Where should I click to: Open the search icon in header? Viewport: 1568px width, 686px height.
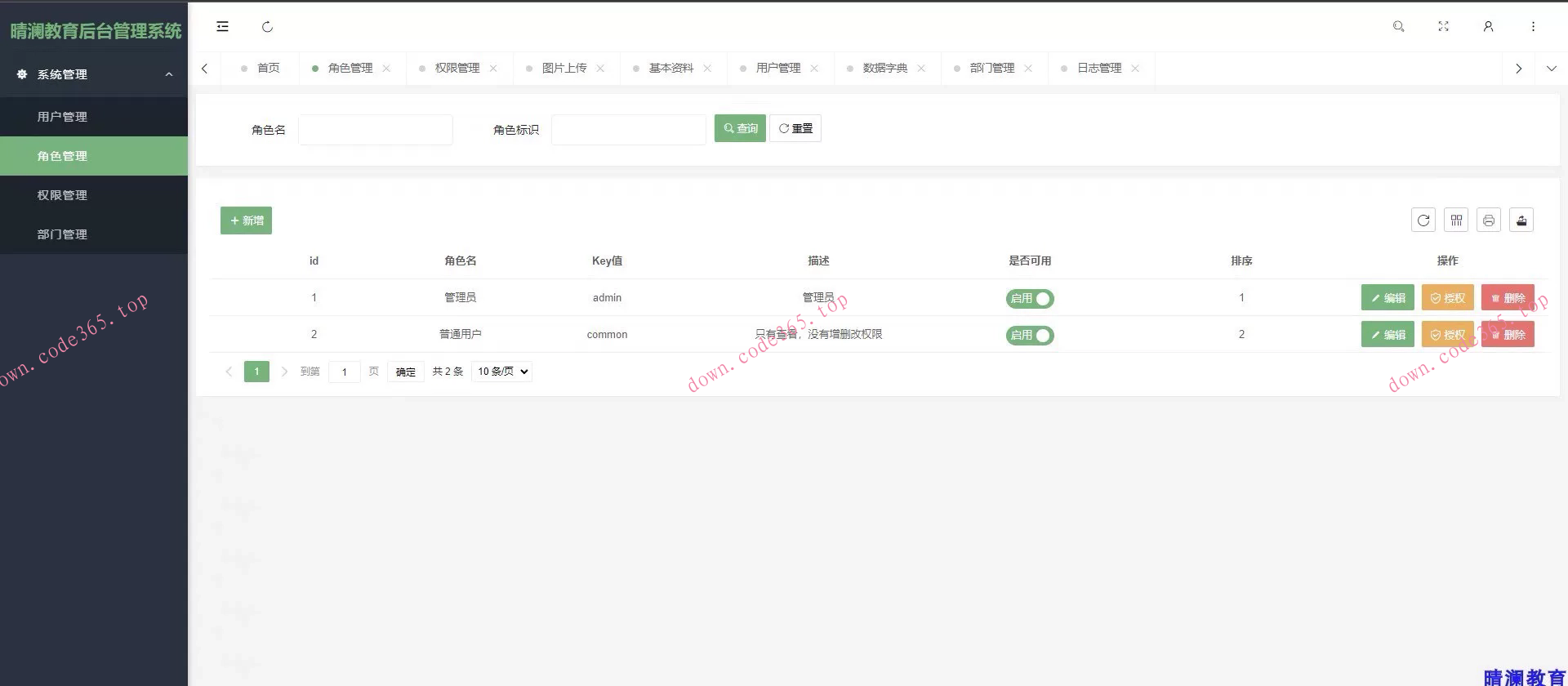(x=1398, y=27)
